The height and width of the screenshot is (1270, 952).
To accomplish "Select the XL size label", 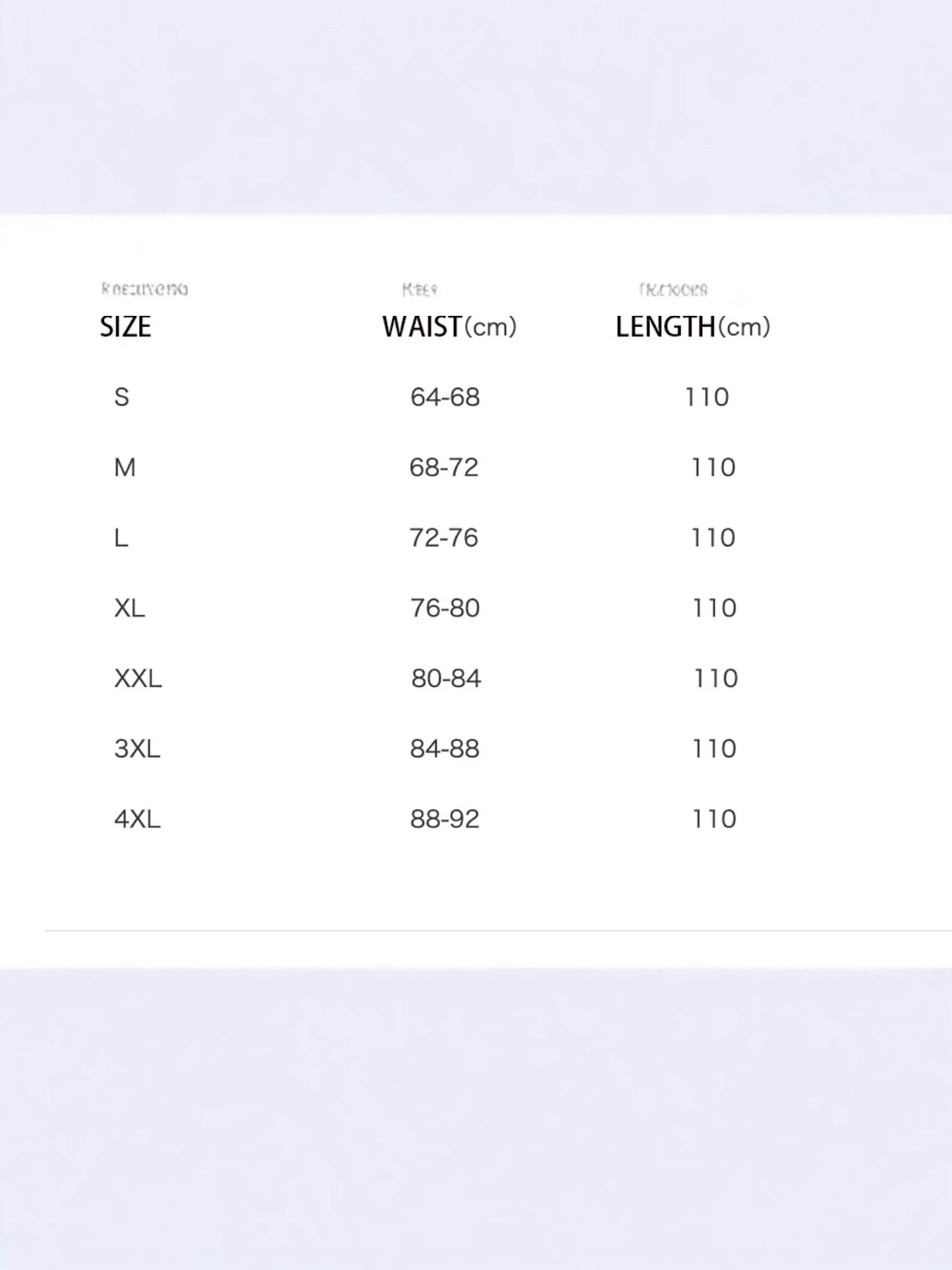I will 129,608.
